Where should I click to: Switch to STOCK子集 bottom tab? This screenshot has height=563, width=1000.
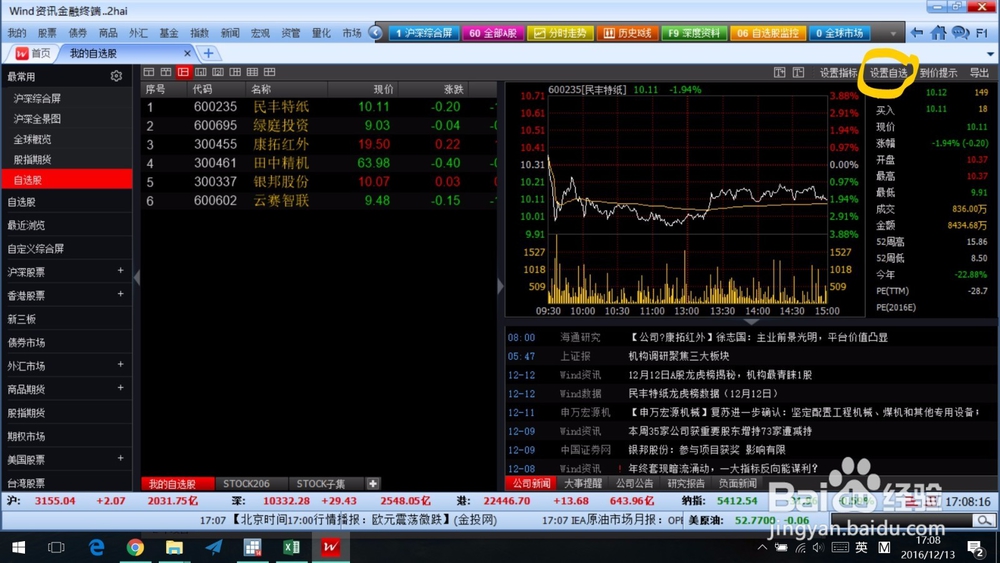pos(321,484)
